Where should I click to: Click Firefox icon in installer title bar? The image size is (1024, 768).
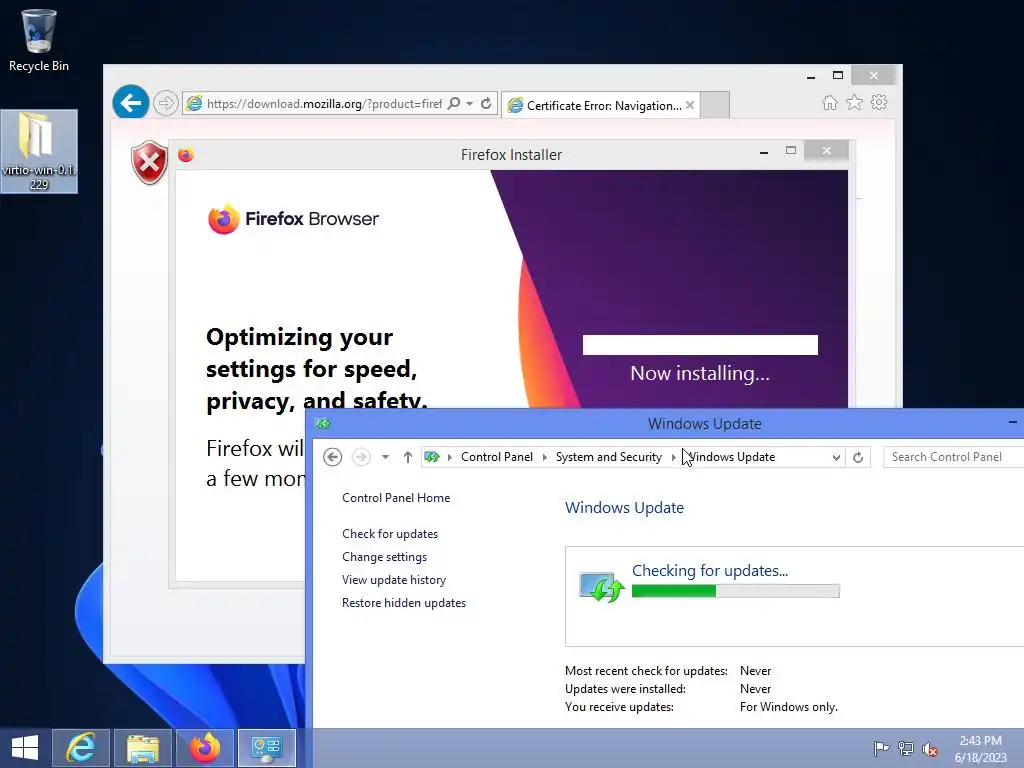(x=185, y=155)
